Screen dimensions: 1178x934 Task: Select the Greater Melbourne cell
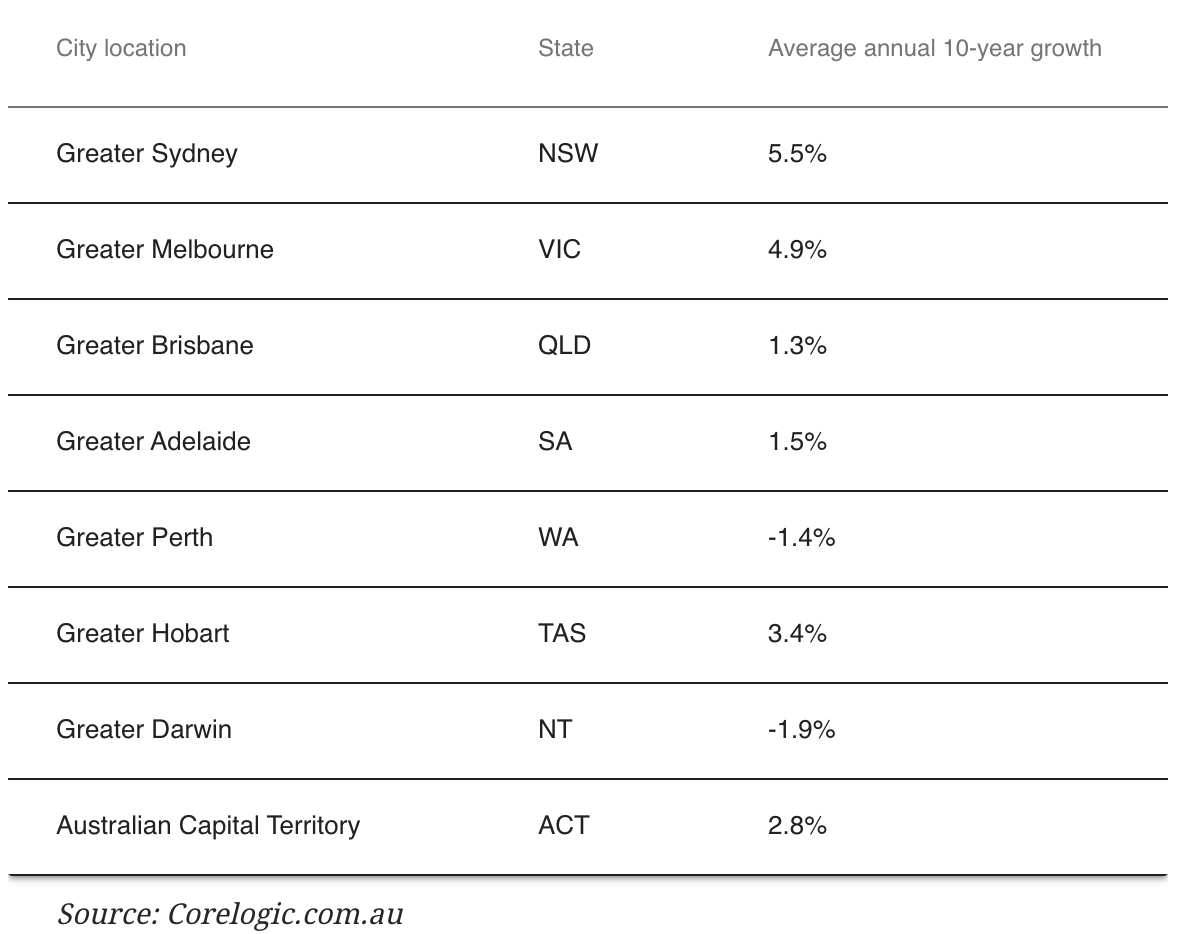(x=165, y=249)
